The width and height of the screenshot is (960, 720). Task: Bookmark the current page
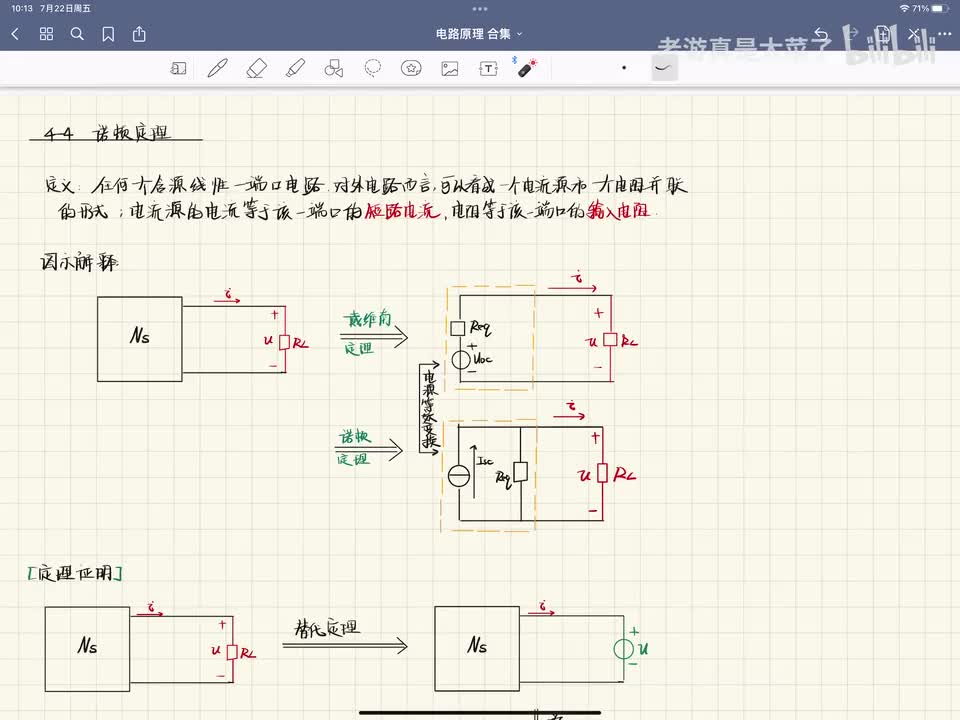coord(108,34)
